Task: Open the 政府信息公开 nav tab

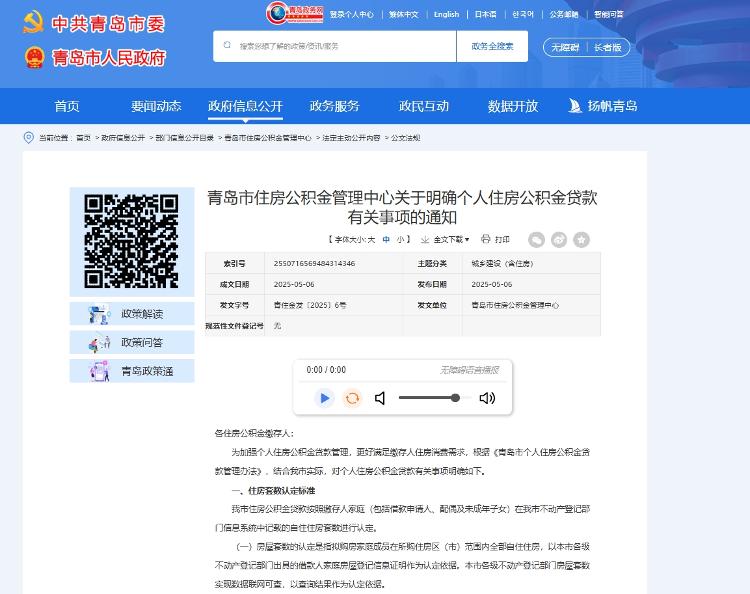Action: (x=245, y=106)
